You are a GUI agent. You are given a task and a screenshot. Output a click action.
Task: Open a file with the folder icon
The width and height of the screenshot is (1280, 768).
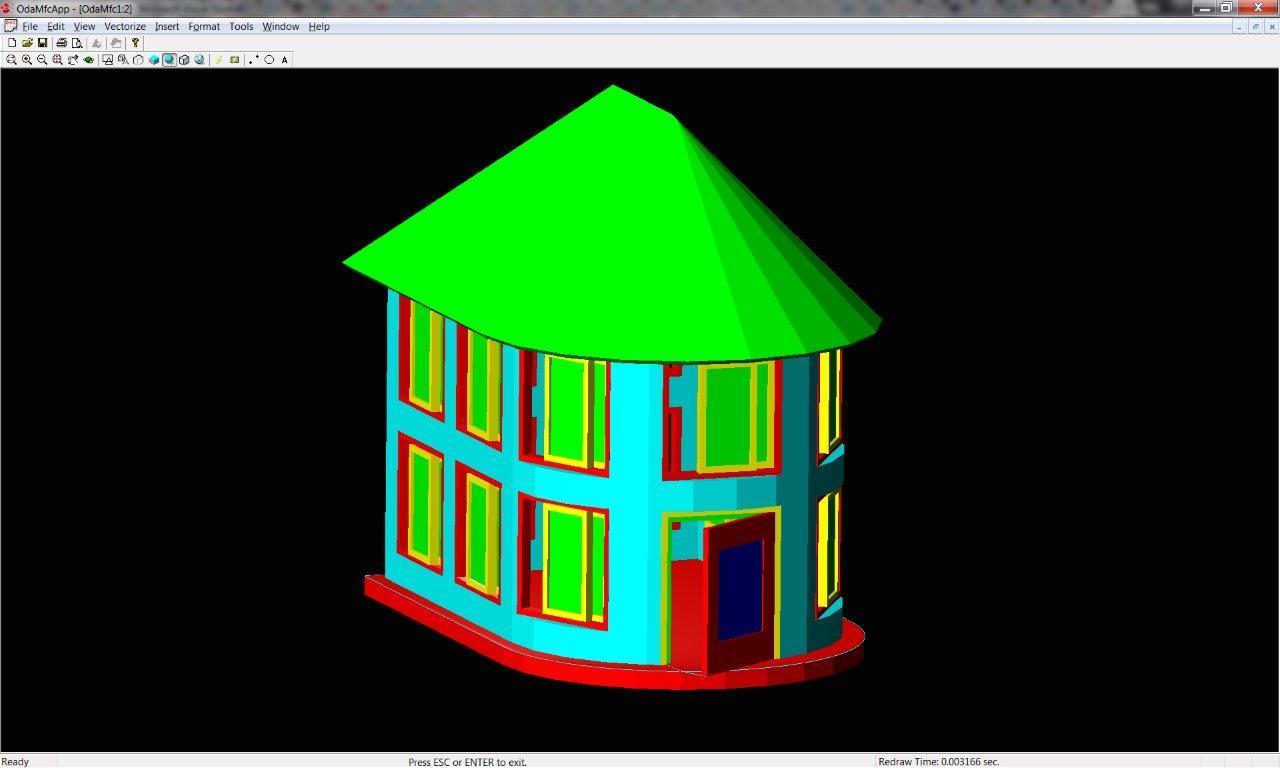[27, 43]
